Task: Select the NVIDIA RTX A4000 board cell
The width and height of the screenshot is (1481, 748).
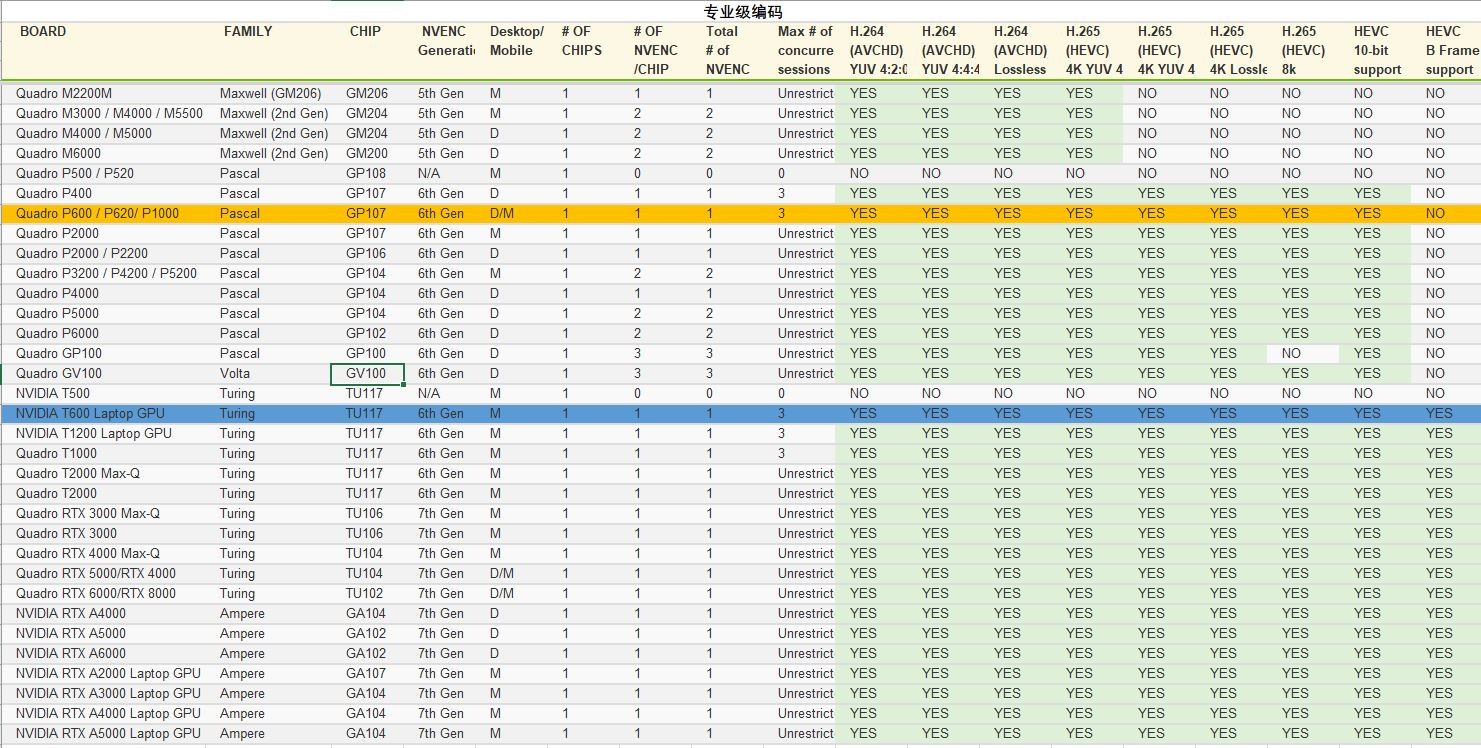Action: tap(103, 613)
